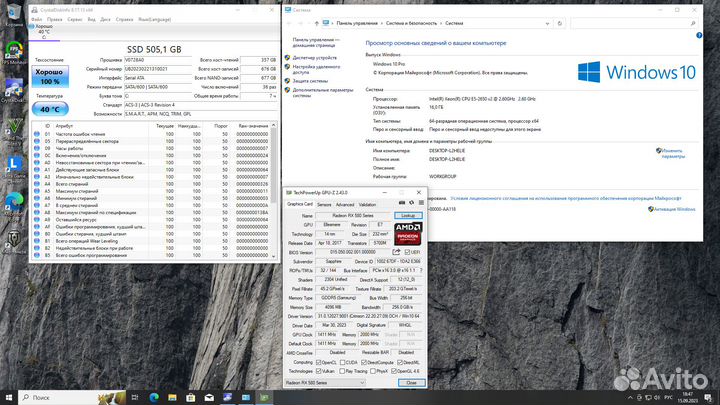Viewport: 720px width, 405px height.
Task: Switch to the Advanced tab in GPU-Z
Action: [345, 204]
